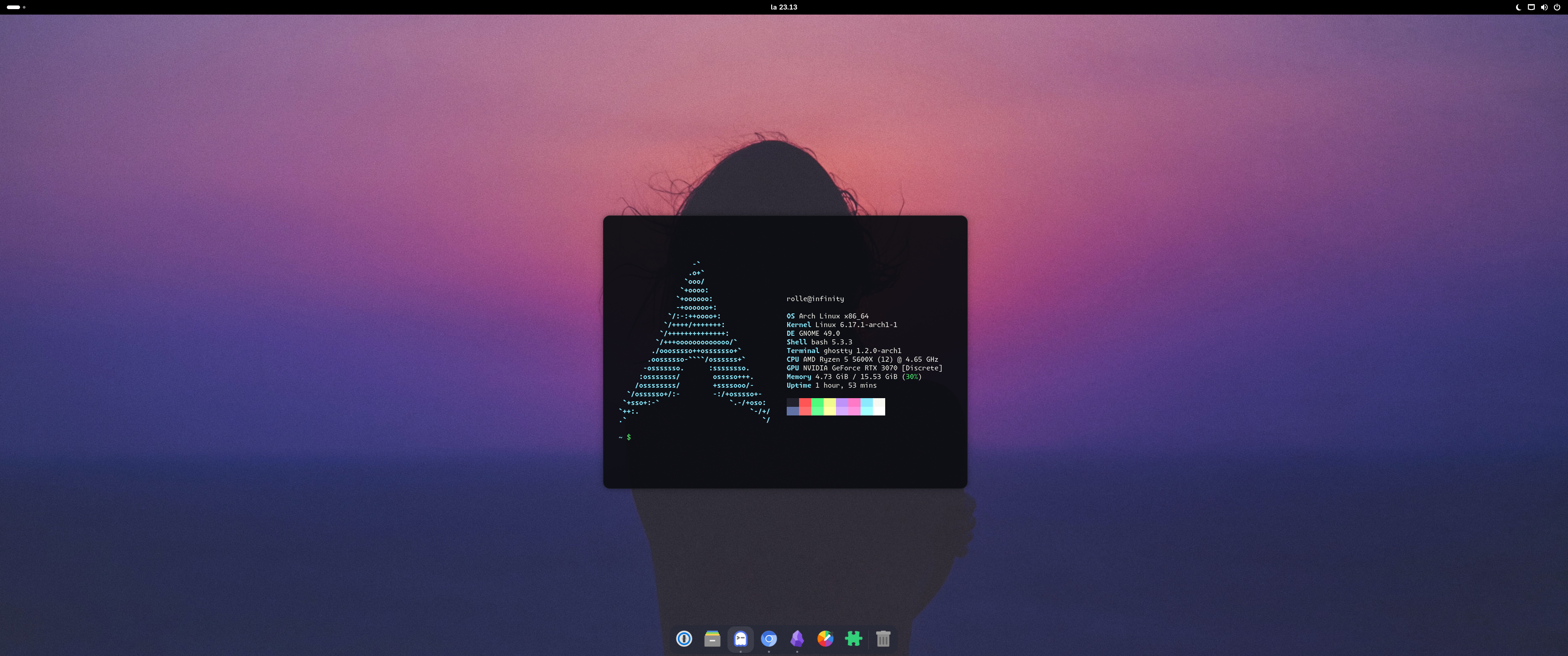Switch to Obsidian via purple crystal icon
1568x656 pixels.
(797, 638)
